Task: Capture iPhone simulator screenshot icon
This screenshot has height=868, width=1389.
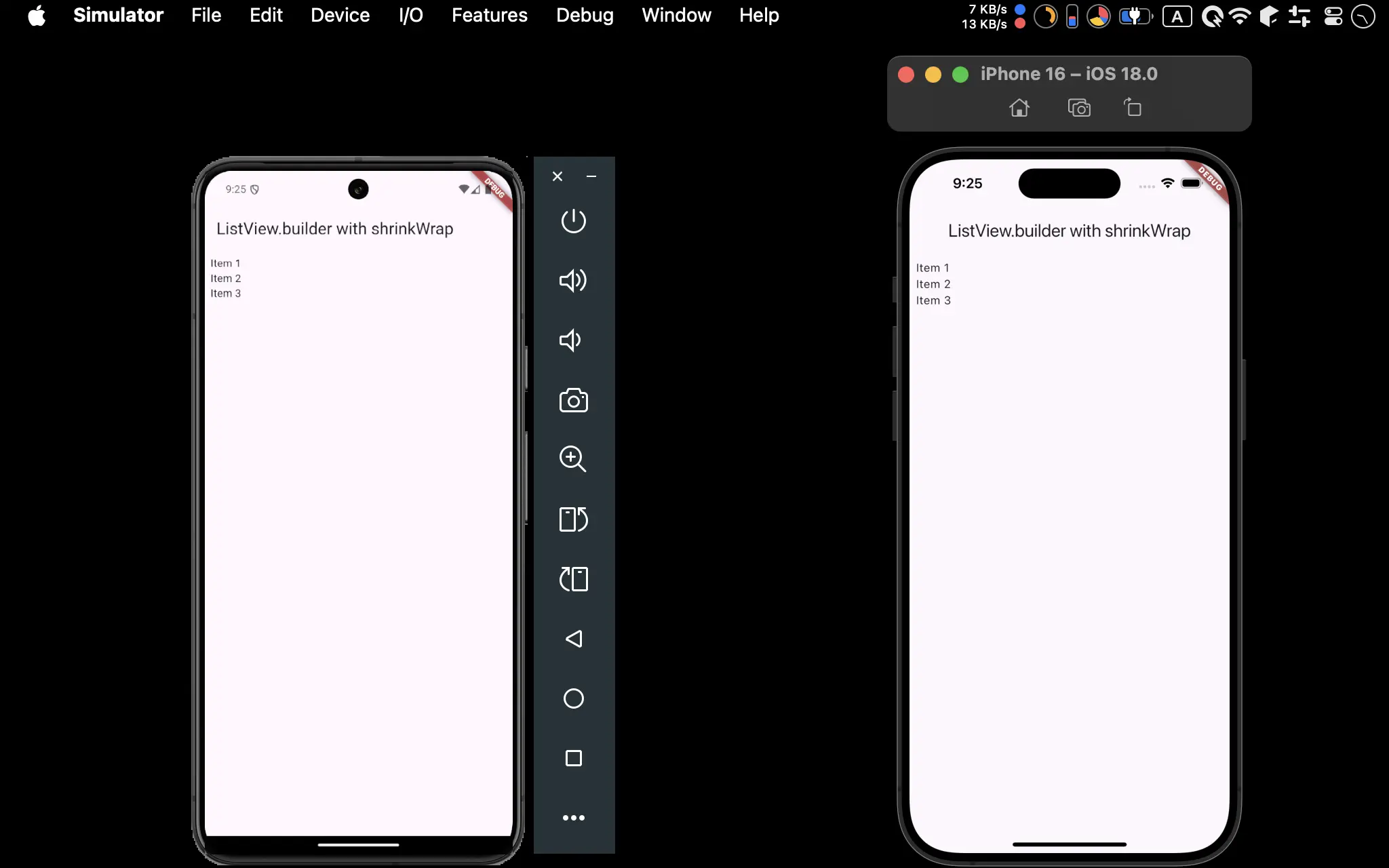Action: (1079, 108)
